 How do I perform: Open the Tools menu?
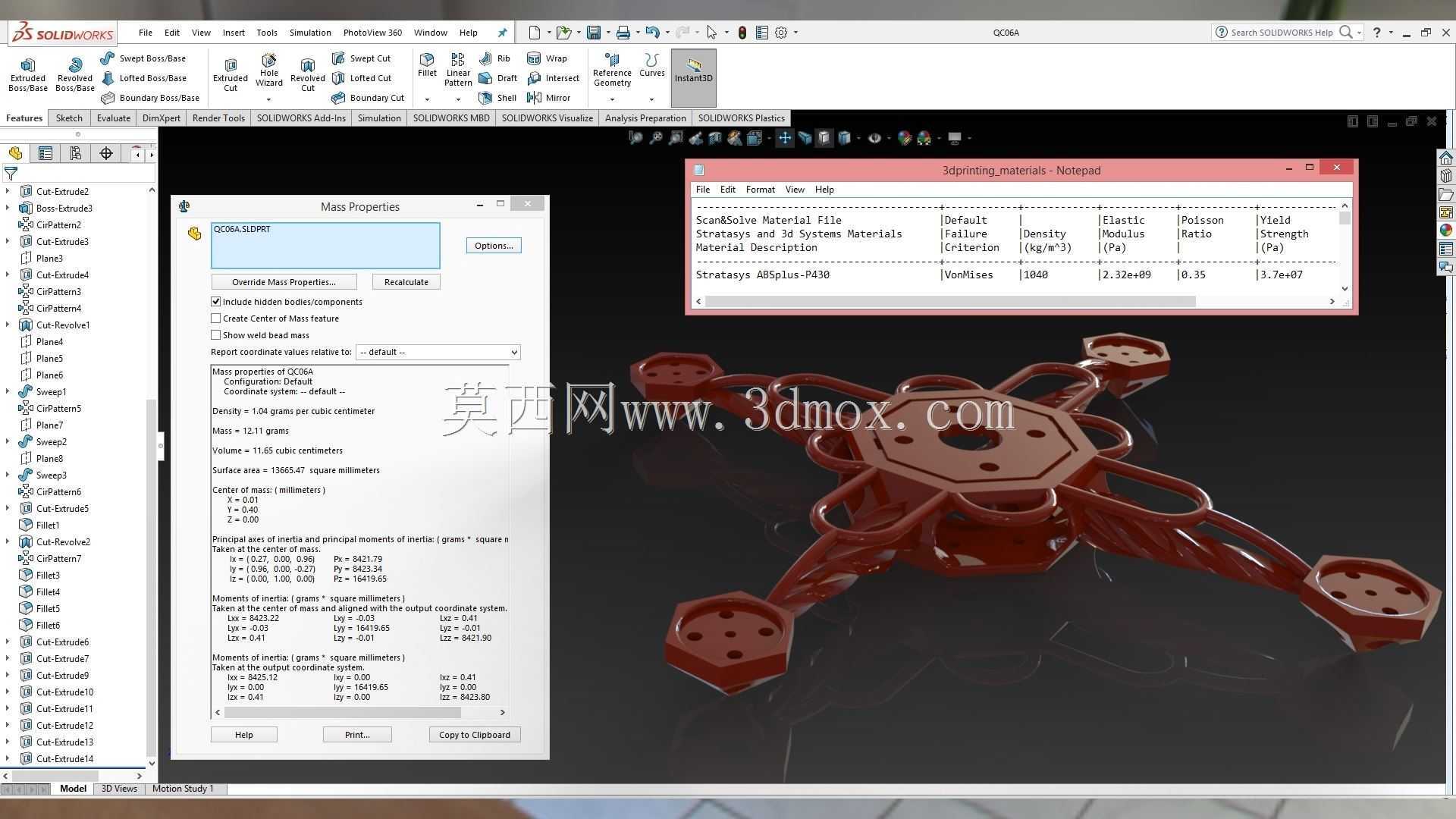(267, 33)
